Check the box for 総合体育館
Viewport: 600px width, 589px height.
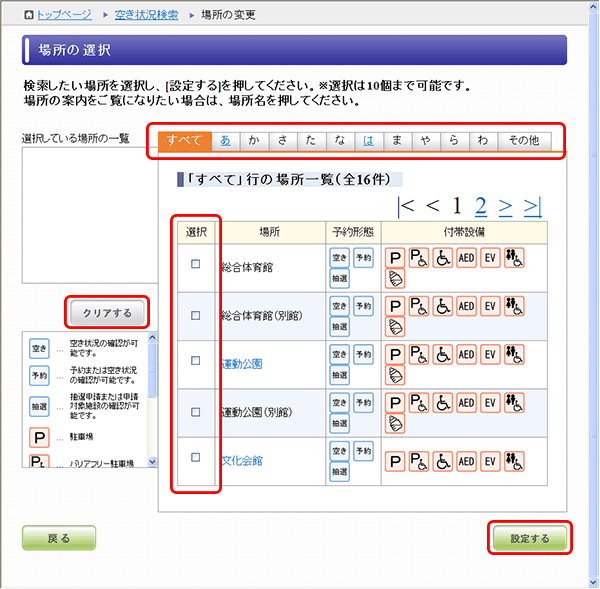tap(196, 264)
